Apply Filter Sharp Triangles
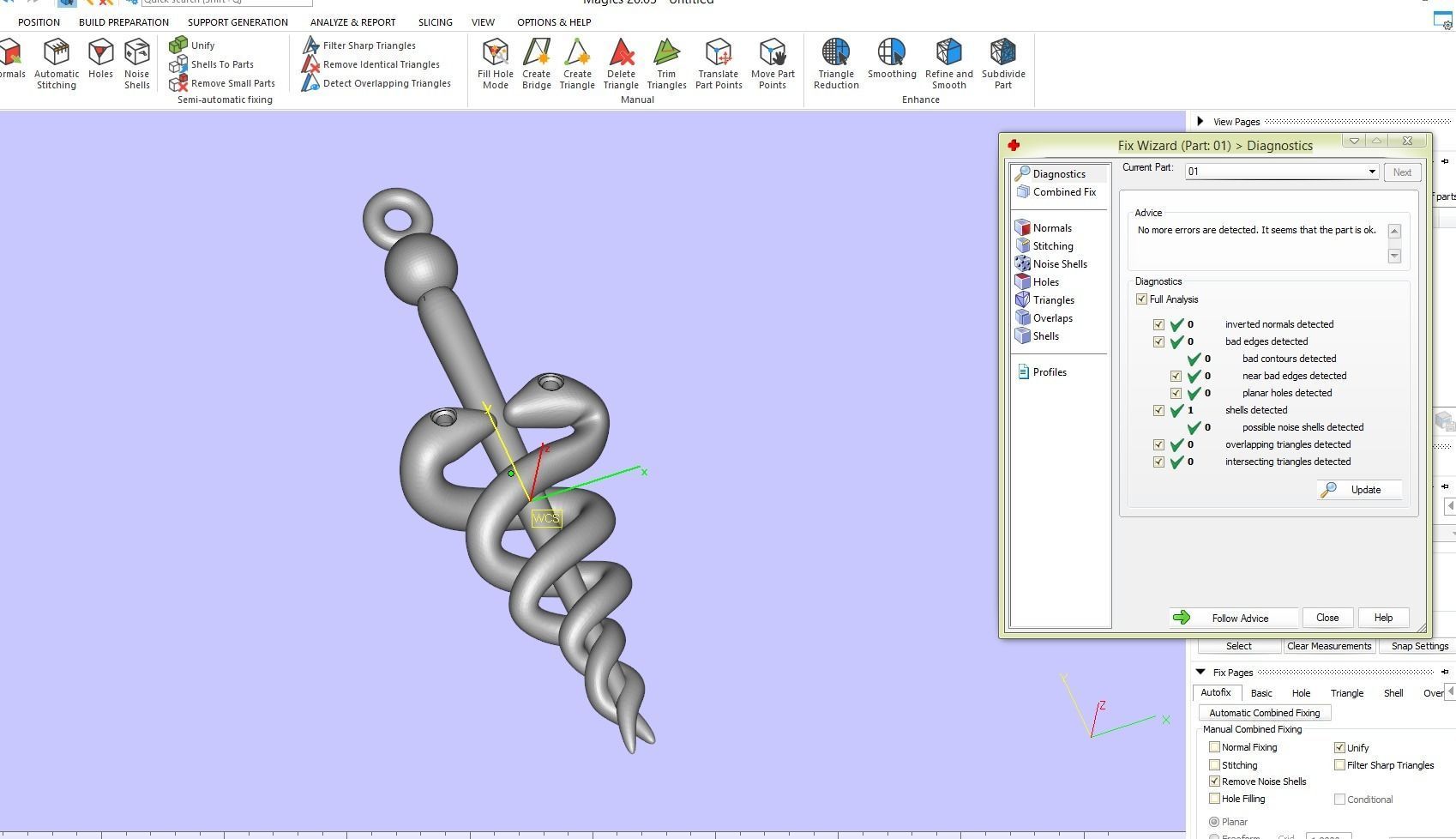The height and width of the screenshot is (839, 1456). (359, 45)
